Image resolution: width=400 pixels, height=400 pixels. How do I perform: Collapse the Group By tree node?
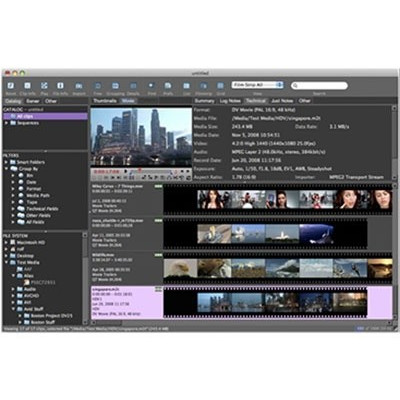pos(6,169)
